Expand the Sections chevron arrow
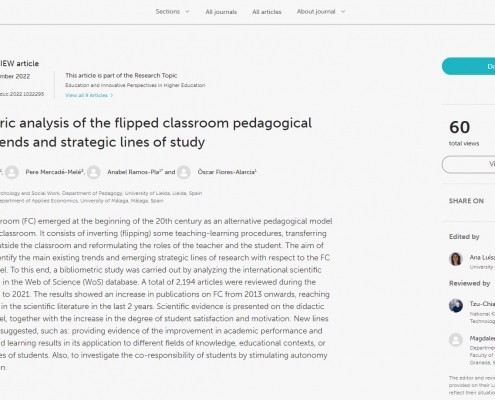The image size is (495, 400). tap(187, 12)
